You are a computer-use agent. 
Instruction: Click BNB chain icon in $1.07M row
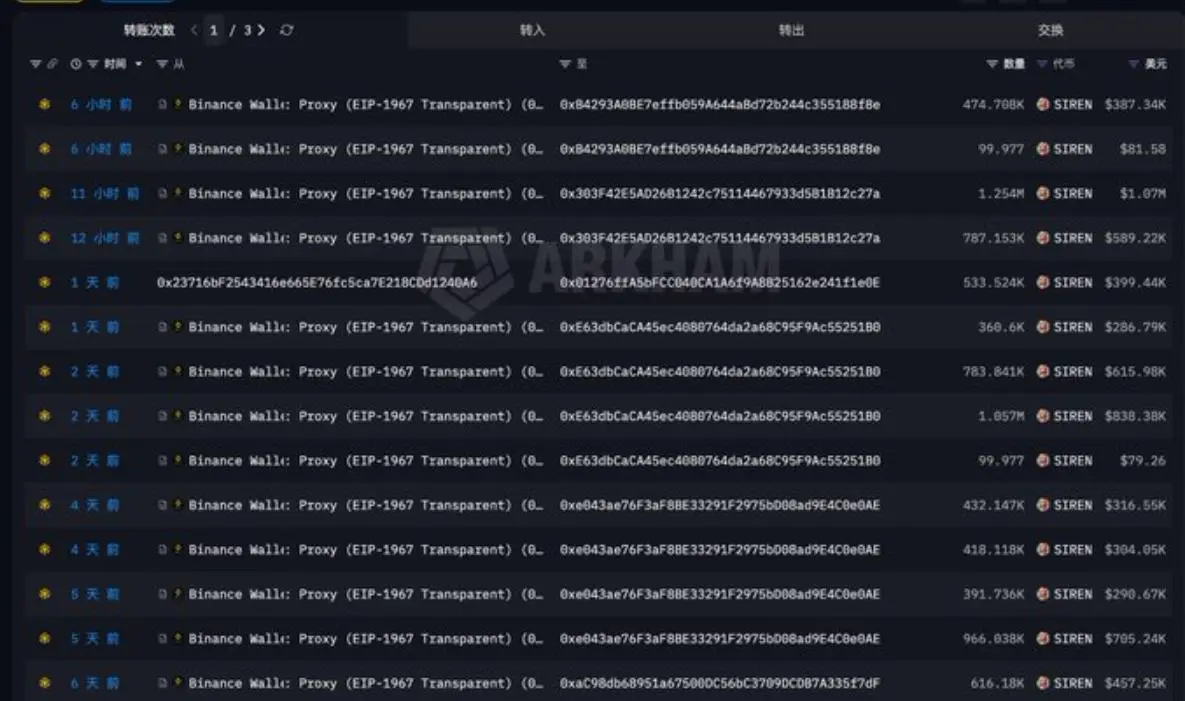[45, 193]
